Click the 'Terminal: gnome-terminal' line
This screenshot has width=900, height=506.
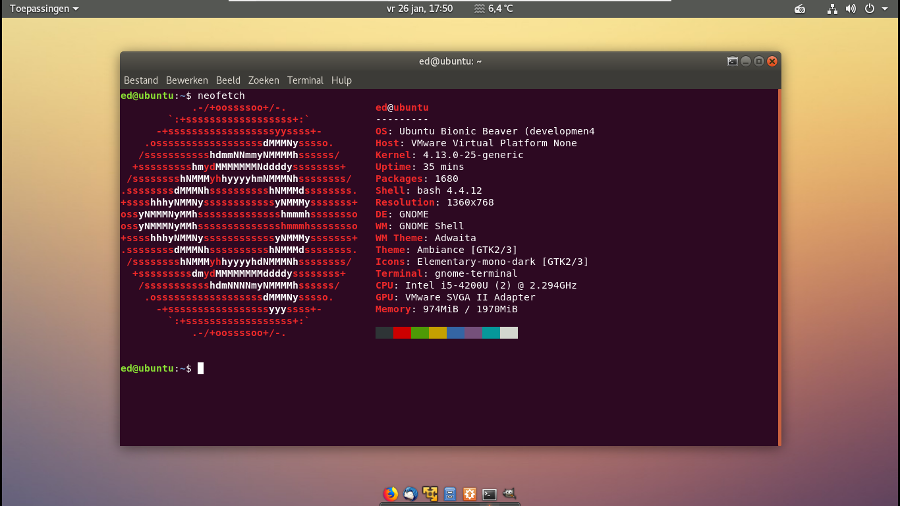pyautogui.click(x=447, y=274)
